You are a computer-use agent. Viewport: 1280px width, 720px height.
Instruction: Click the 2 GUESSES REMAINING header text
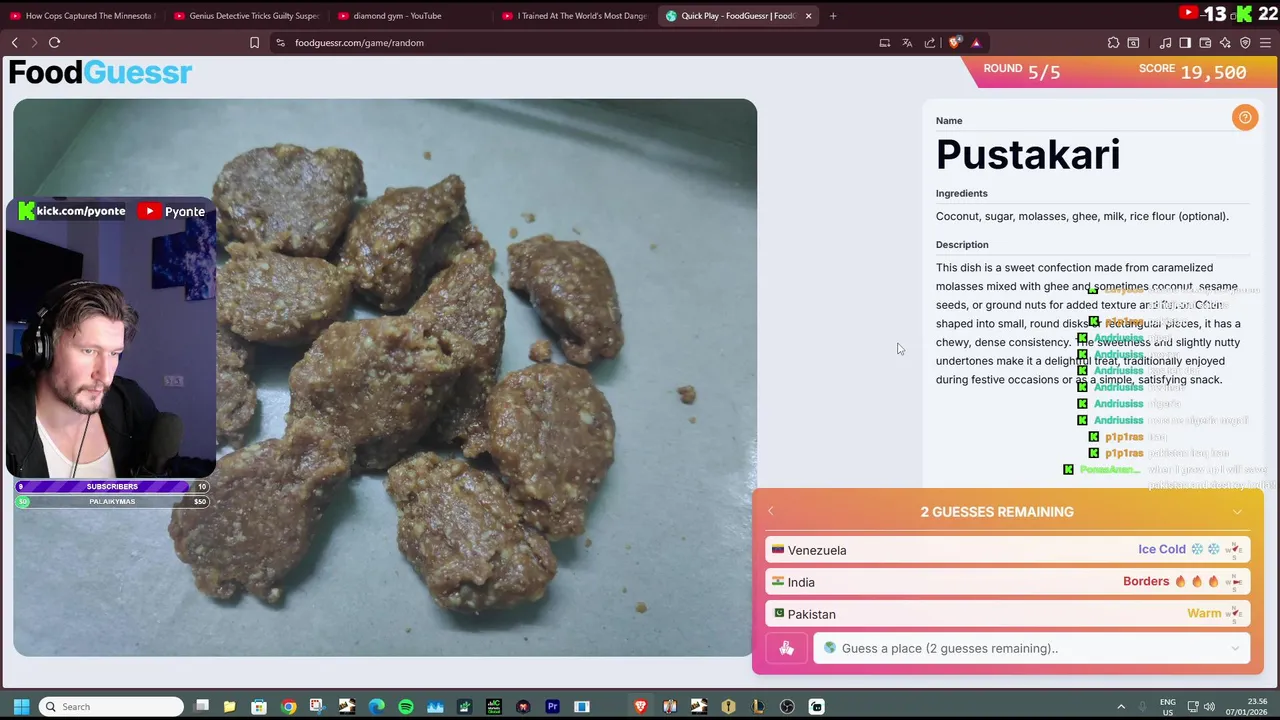(997, 512)
